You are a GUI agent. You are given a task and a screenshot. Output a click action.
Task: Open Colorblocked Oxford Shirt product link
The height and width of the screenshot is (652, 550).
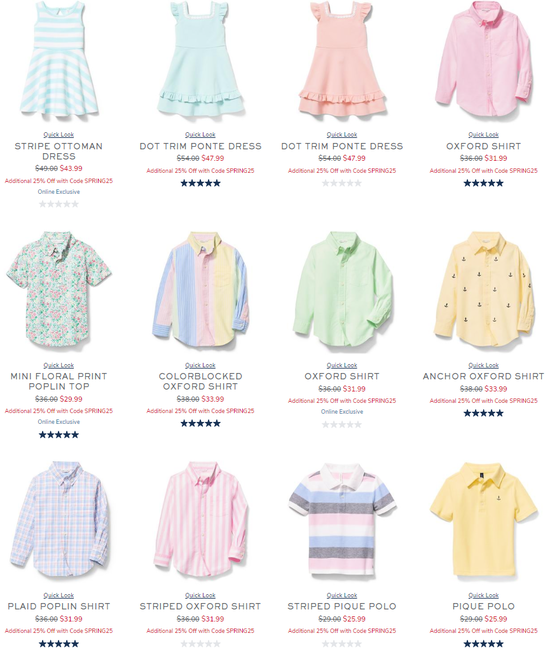[200, 381]
